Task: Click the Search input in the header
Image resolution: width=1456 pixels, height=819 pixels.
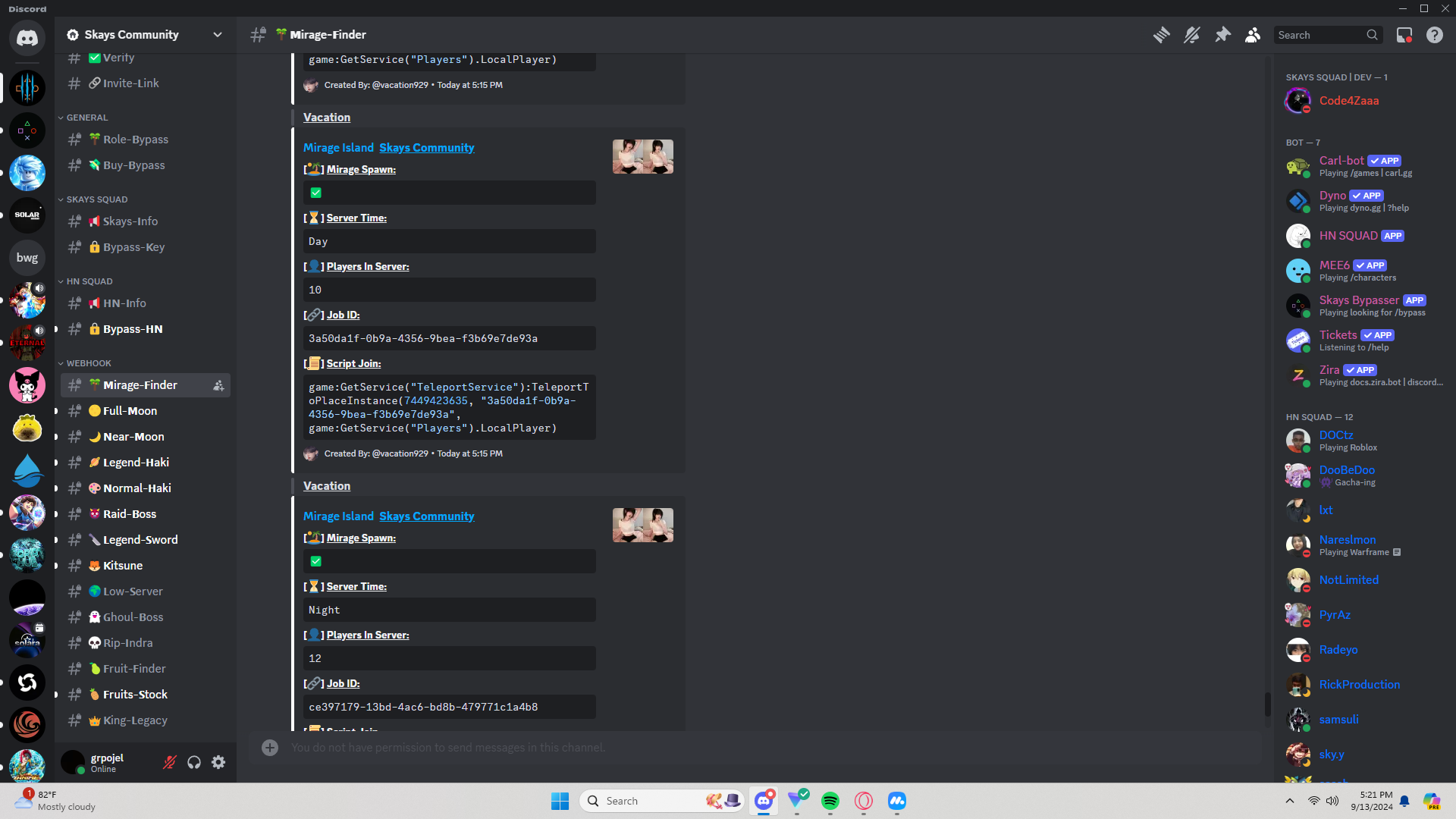Action: pos(1327,35)
